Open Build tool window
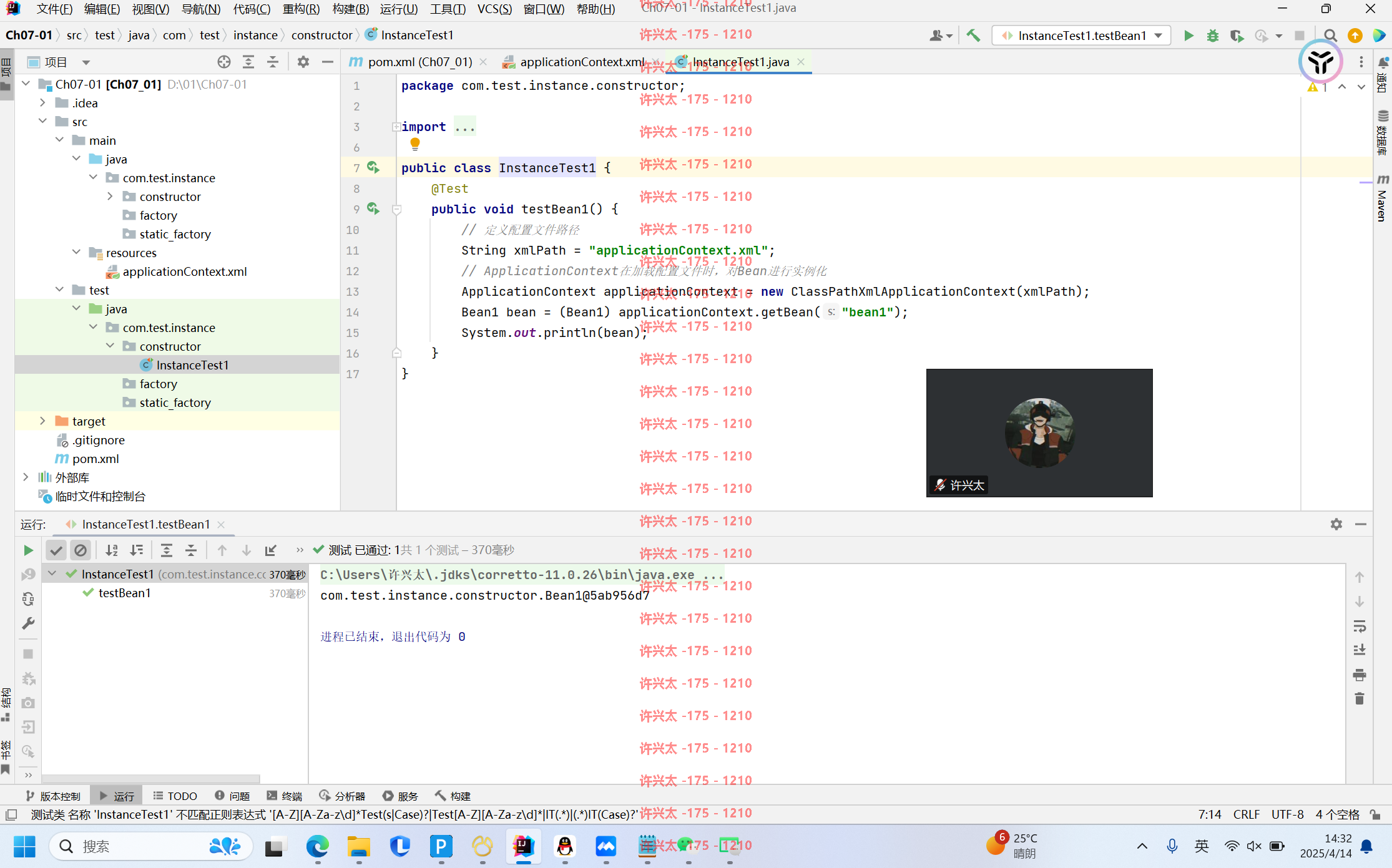Screen dimensions: 1392x868 [453, 796]
